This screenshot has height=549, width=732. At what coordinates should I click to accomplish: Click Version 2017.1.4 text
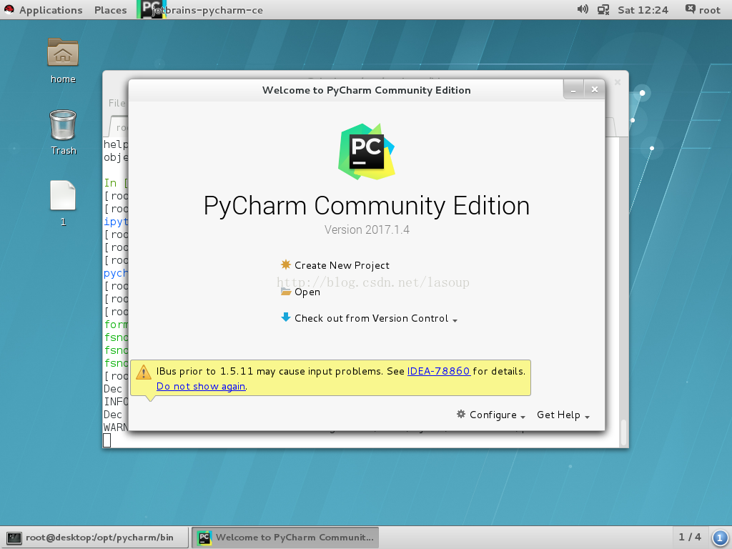[367, 230]
